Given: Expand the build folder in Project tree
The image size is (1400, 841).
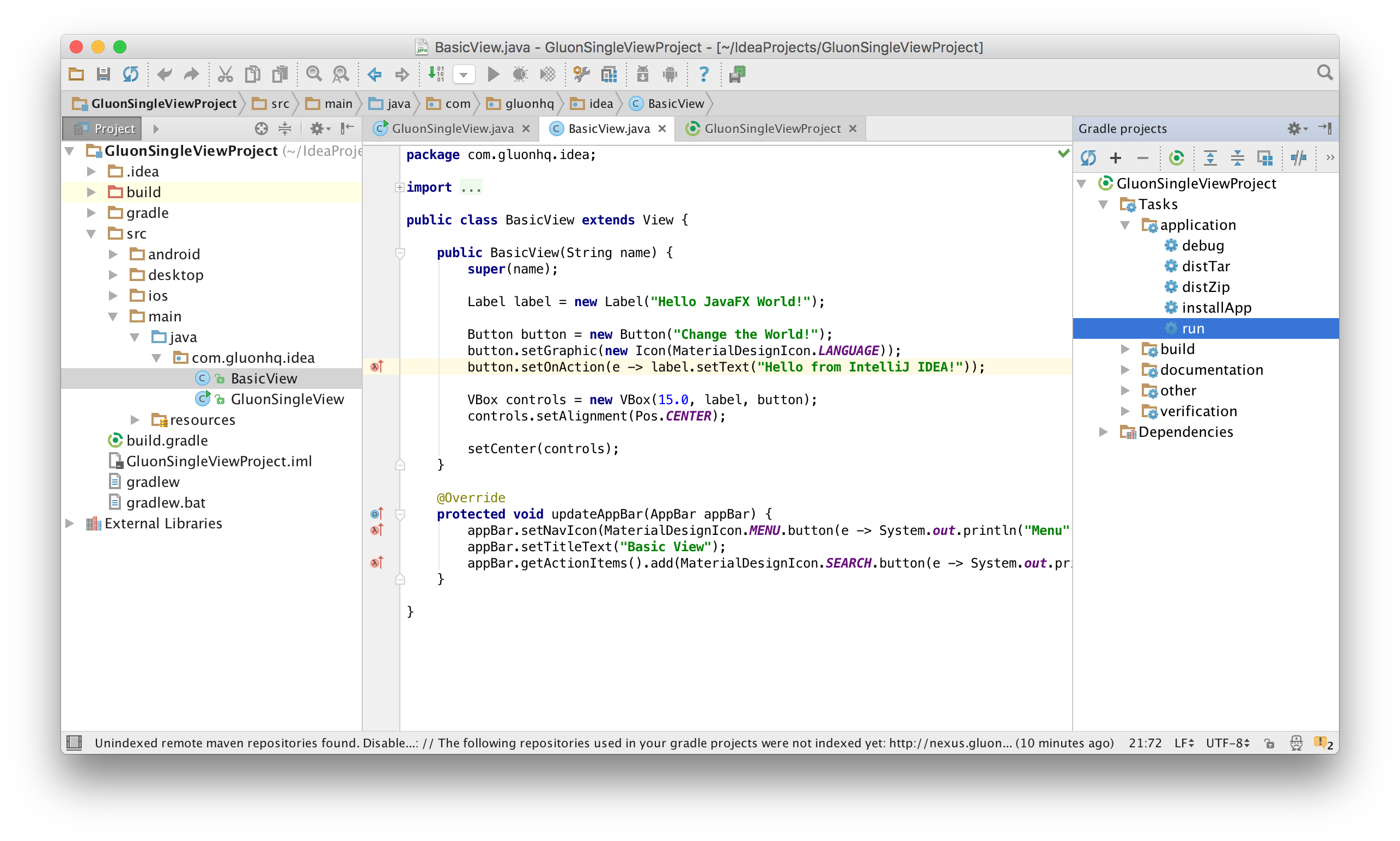Looking at the screenshot, I should 92,192.
